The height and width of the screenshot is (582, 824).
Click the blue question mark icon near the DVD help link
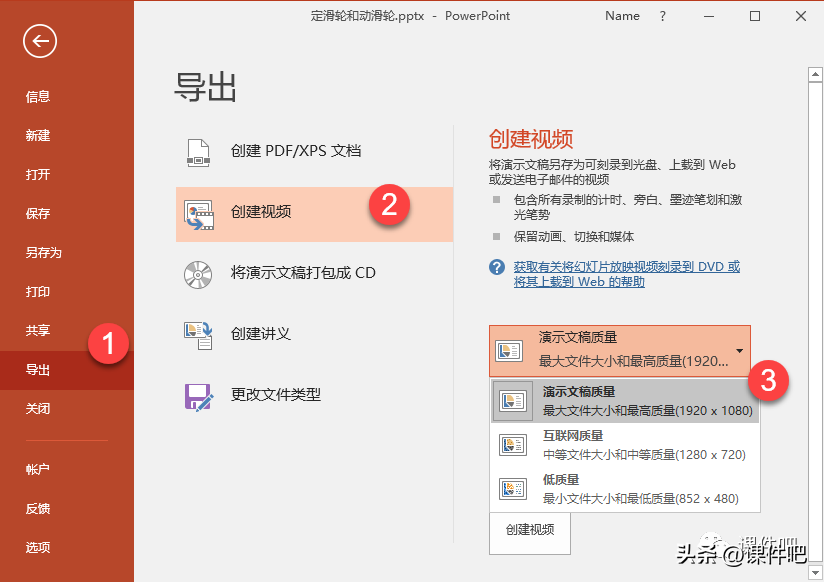(496, 266)
